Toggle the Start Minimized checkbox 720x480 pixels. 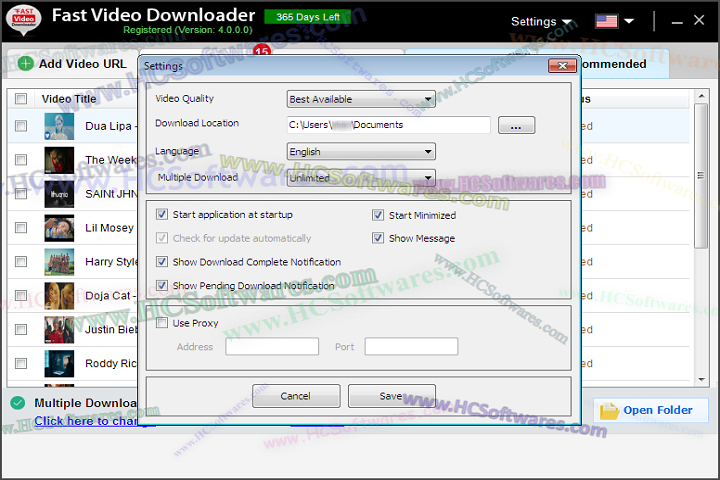pyautogui.click(x=378, y=215)
